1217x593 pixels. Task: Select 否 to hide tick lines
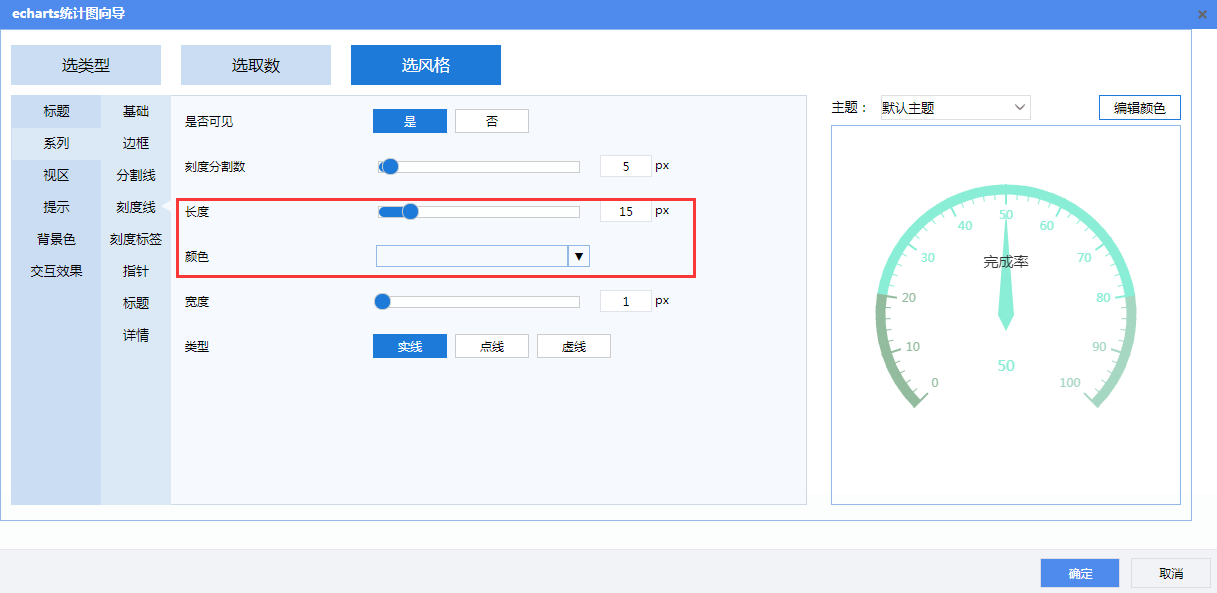pyautogui.click(x=492, y=121)
